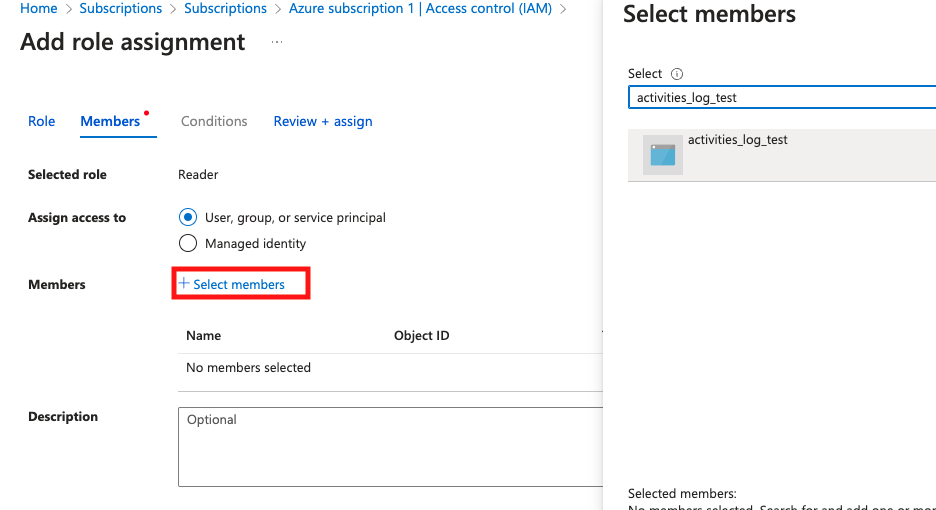Switch to the Role tab
This screenshot has width=936, height=510.
pyautogui.click(x=41, y=121)
